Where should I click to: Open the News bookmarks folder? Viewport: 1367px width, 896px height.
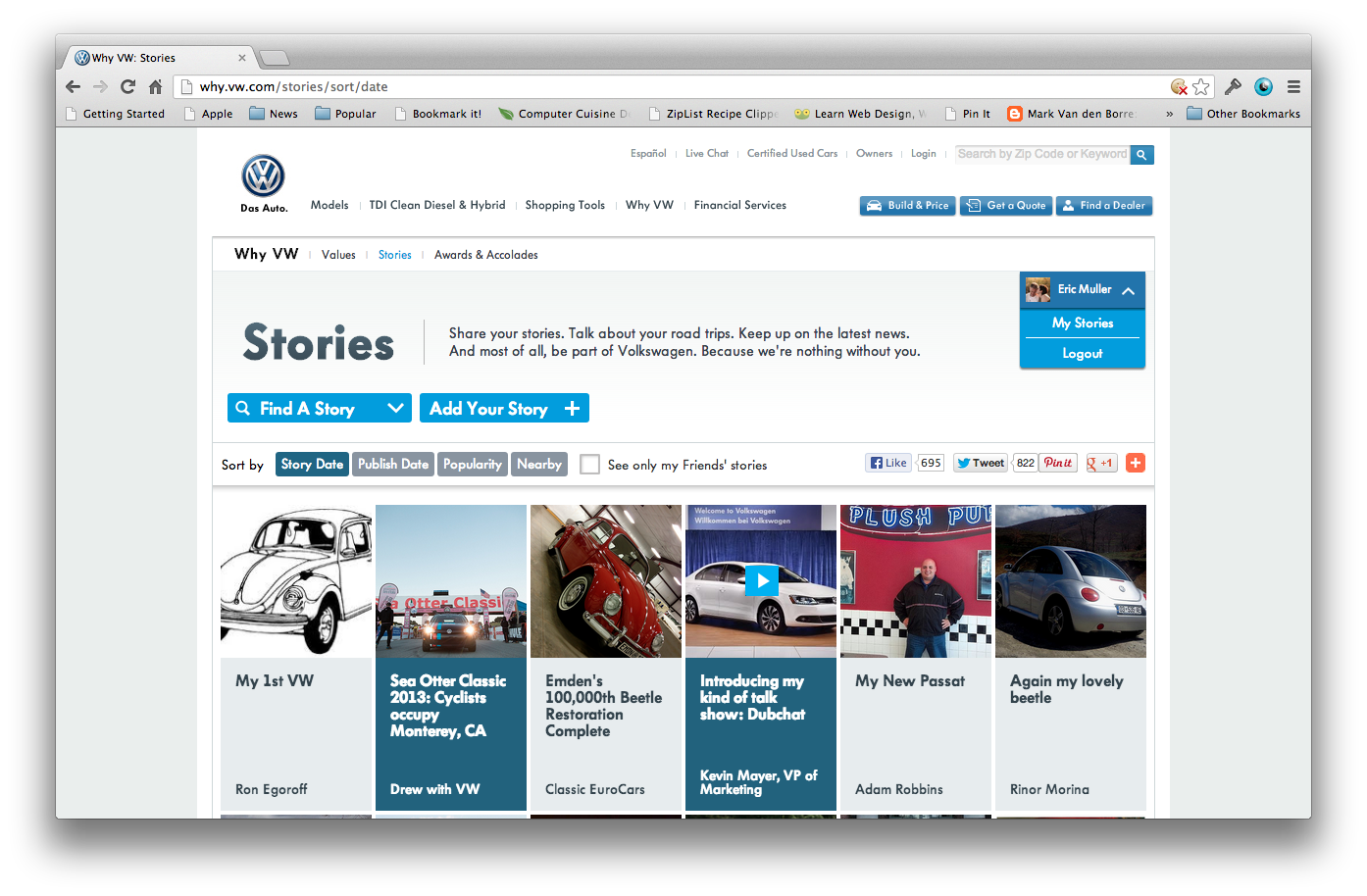point(274,114)
